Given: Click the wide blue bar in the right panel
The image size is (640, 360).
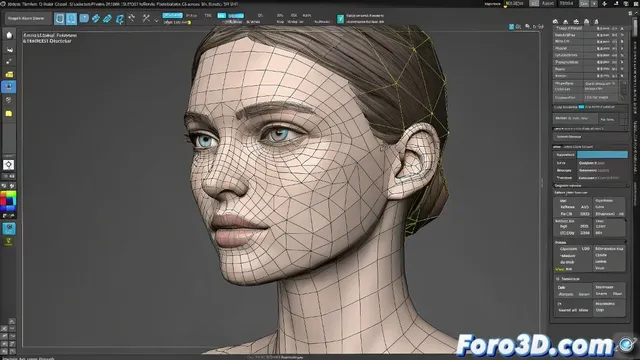Looking at the screenshot, I should coord(602,155).
